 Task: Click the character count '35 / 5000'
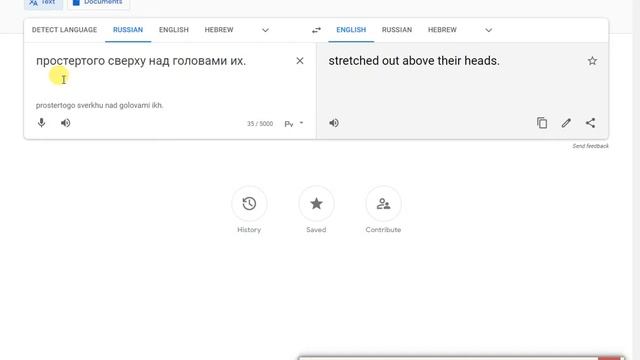pyautogui.click(x=260, y=124)
